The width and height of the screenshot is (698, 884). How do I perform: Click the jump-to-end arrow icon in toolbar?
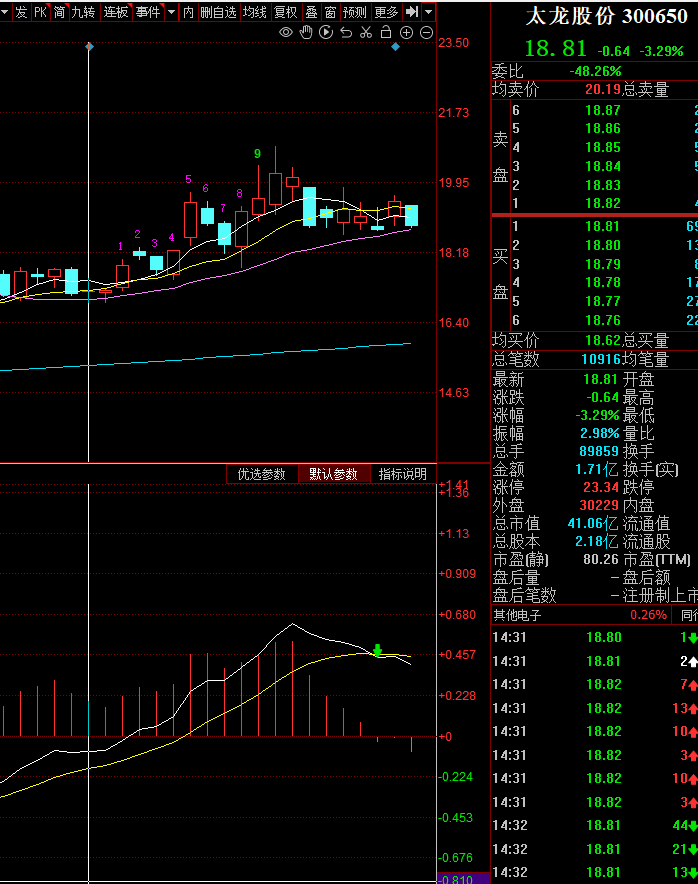tap(412, 11)
